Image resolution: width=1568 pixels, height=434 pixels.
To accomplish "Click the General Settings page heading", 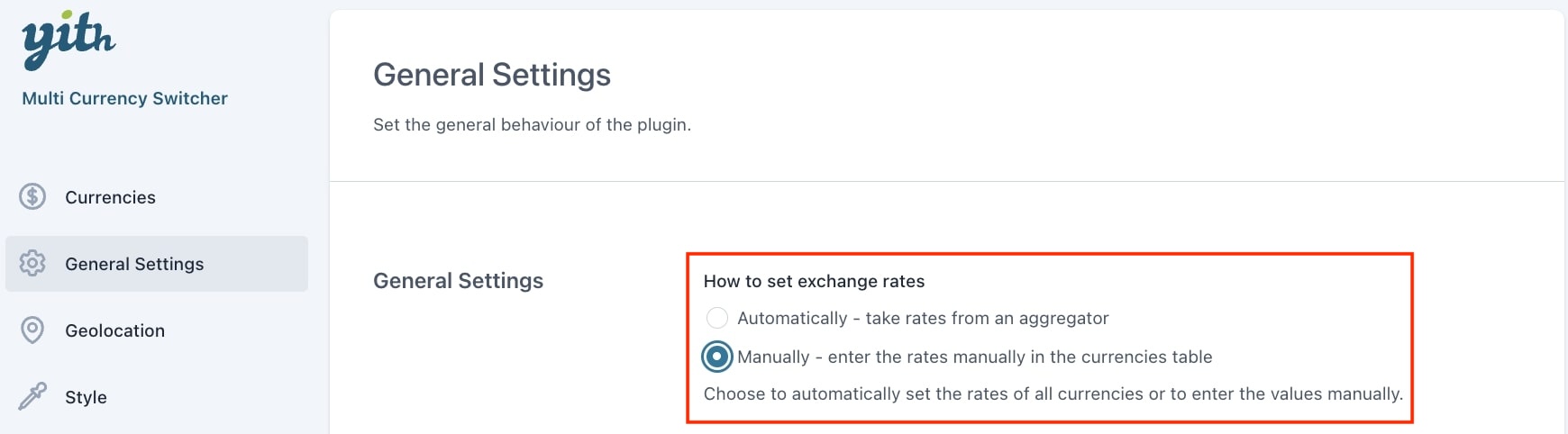I will tap(492, 75).
